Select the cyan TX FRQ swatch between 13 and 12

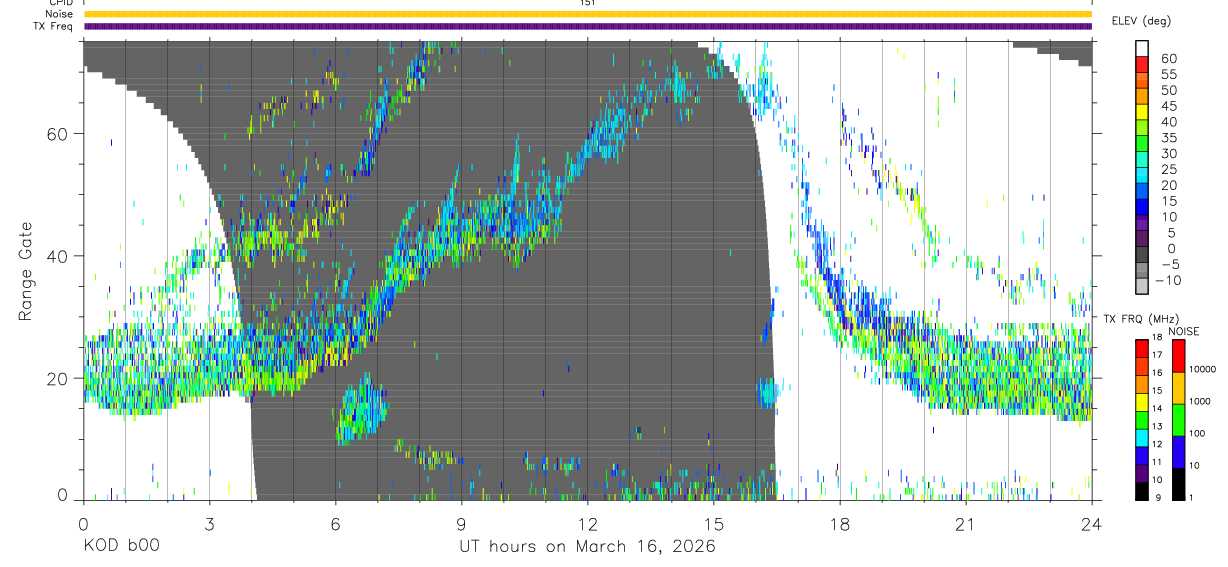tap(1141, 438)
